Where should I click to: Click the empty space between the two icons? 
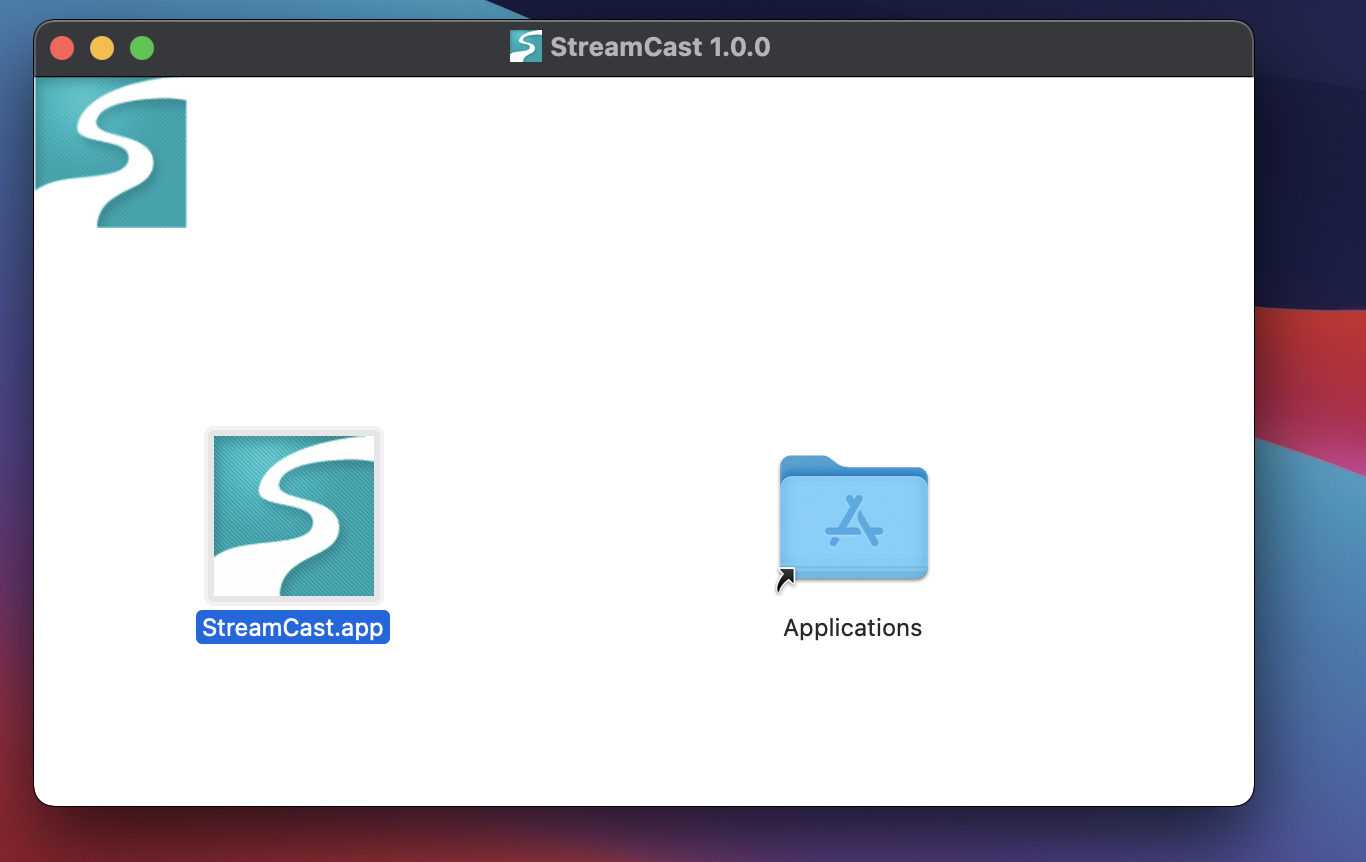point(575,520)
